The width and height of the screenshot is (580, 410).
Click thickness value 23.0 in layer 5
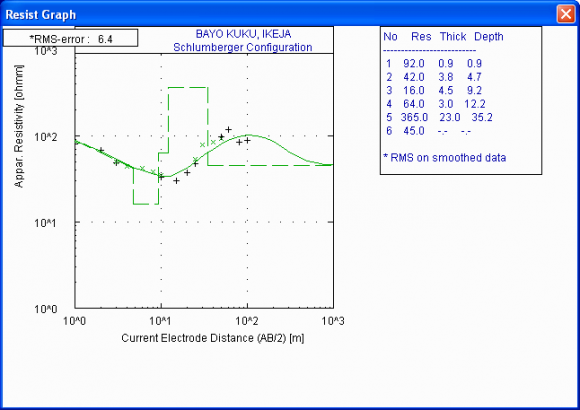click(x=450, y=117)
